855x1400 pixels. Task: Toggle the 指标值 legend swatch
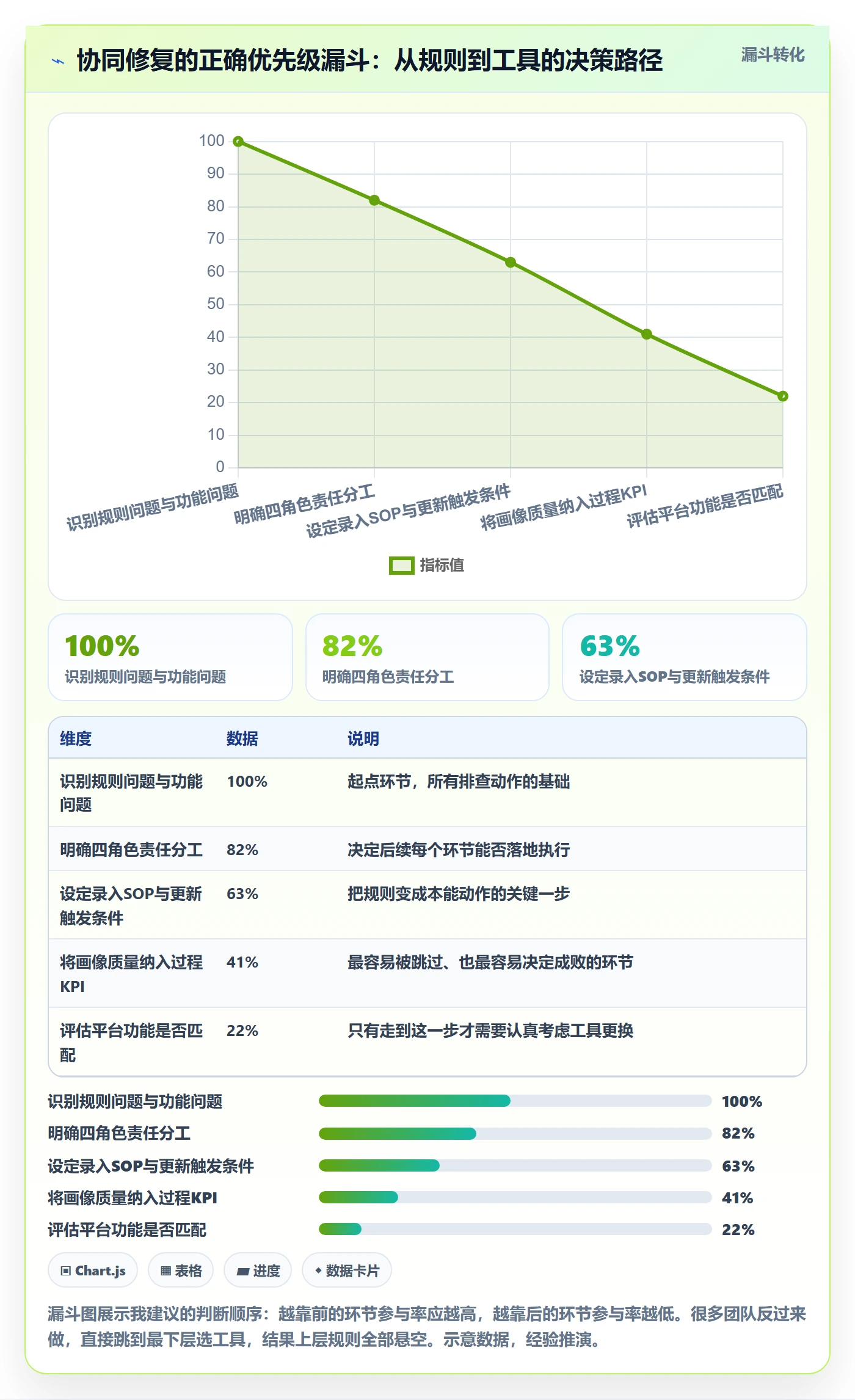coord(401,566)
